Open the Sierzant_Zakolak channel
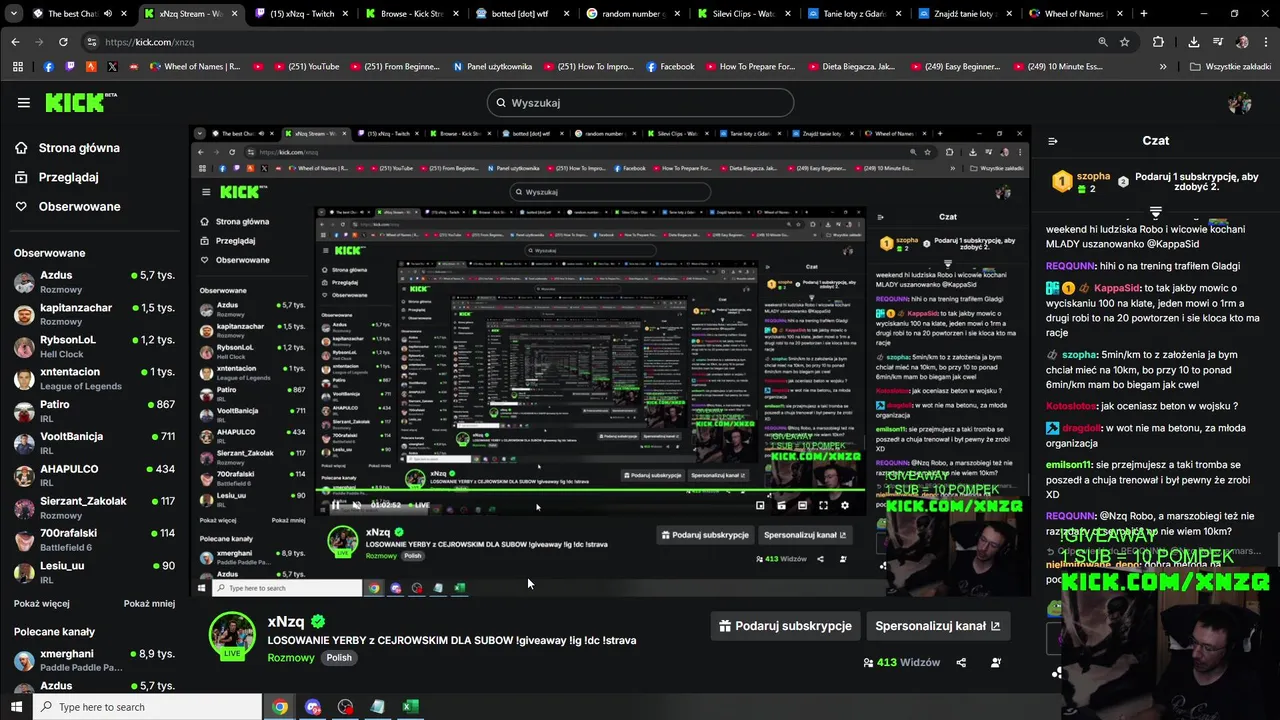 click(94, 507)
